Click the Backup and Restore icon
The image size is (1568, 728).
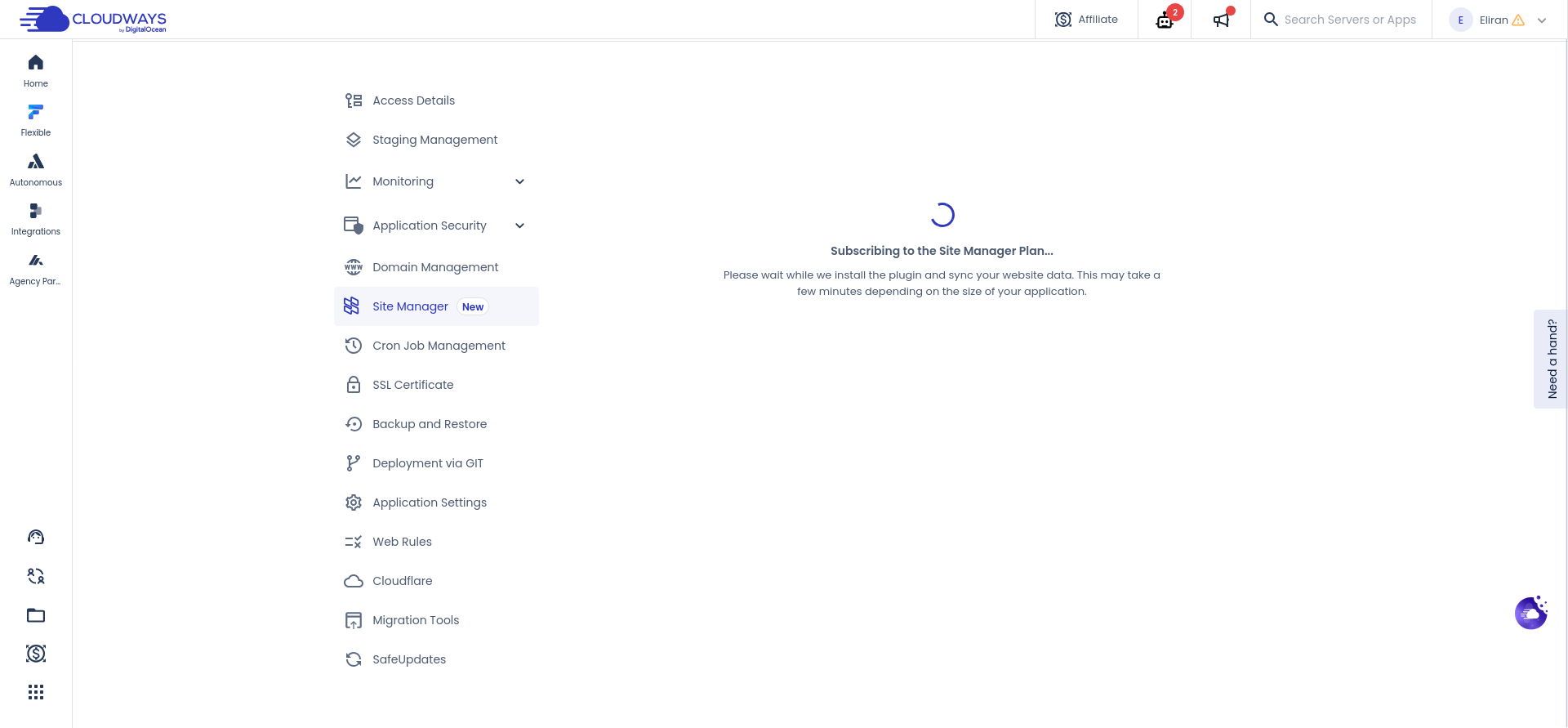[354, 424]
